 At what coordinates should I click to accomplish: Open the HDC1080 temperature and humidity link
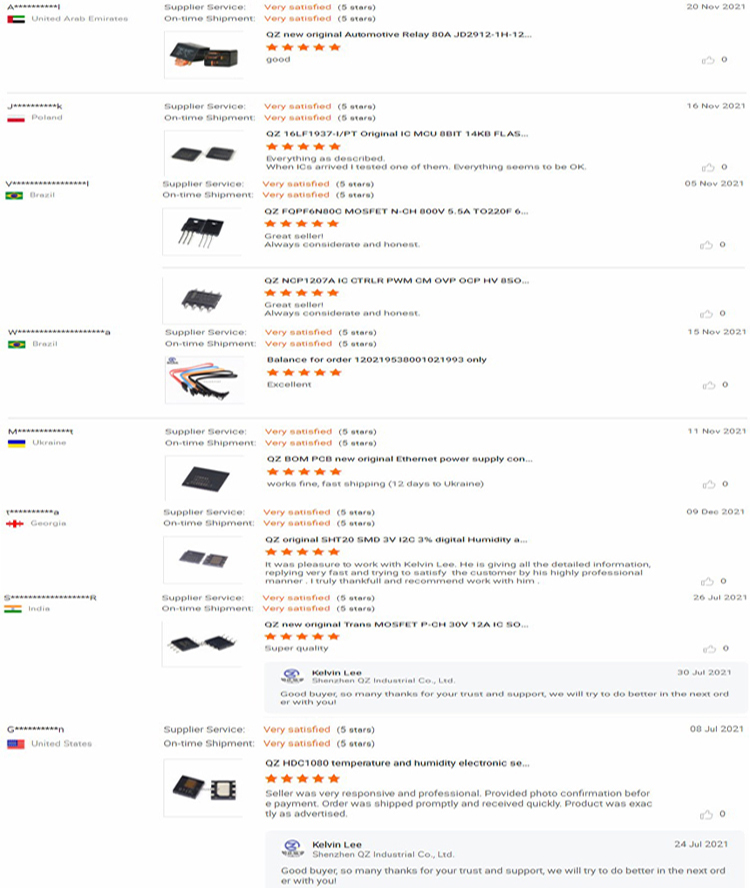tap(397, 763)
